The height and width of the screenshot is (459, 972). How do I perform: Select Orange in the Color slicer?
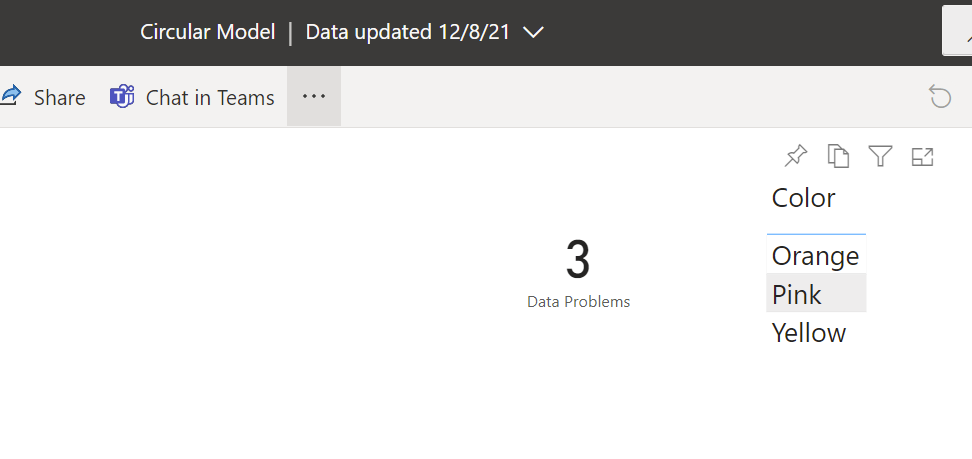(815, 256)
